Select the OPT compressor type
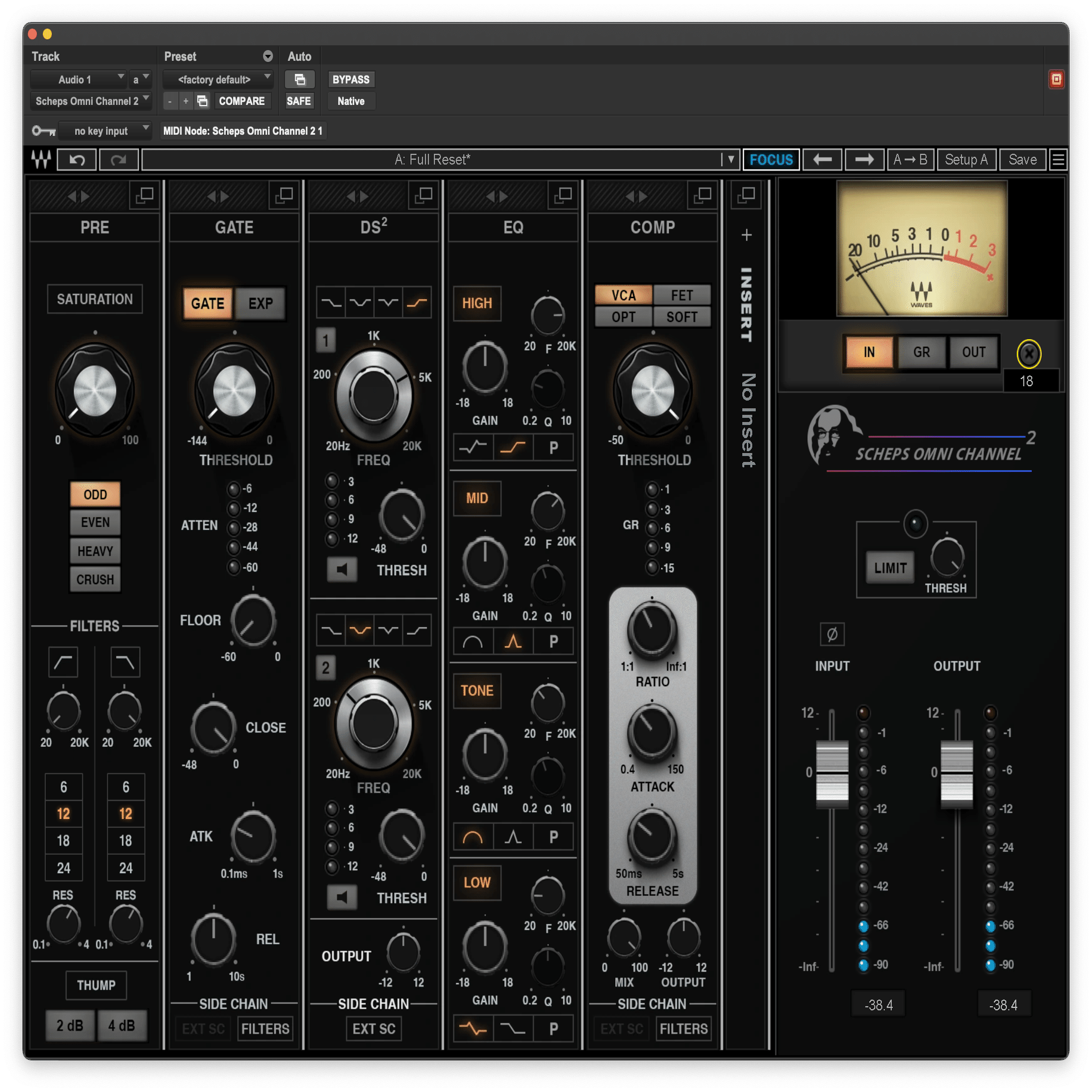Image resolution: width=1092 pixels, height=1092 pixels. [623, 317]
